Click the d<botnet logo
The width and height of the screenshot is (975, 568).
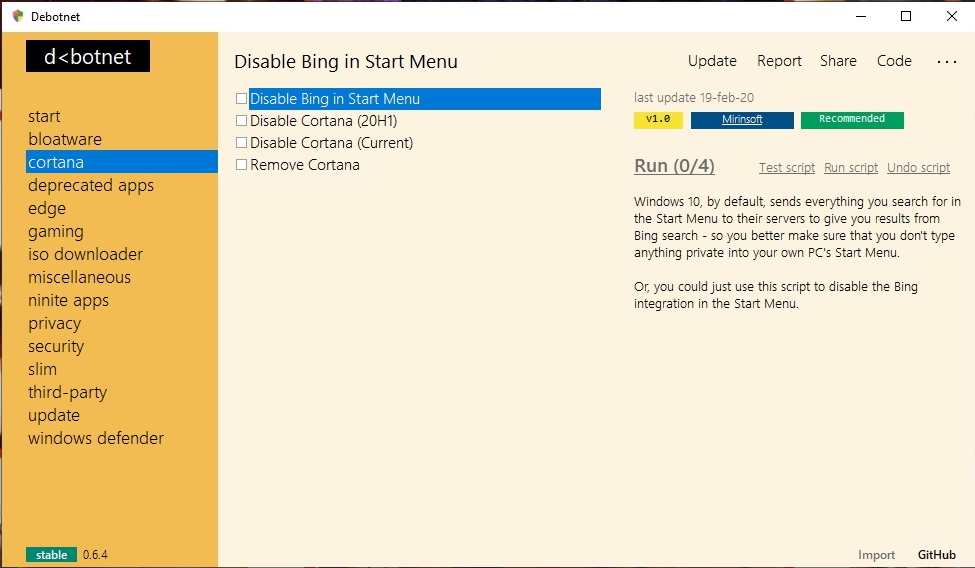point(88,56)
